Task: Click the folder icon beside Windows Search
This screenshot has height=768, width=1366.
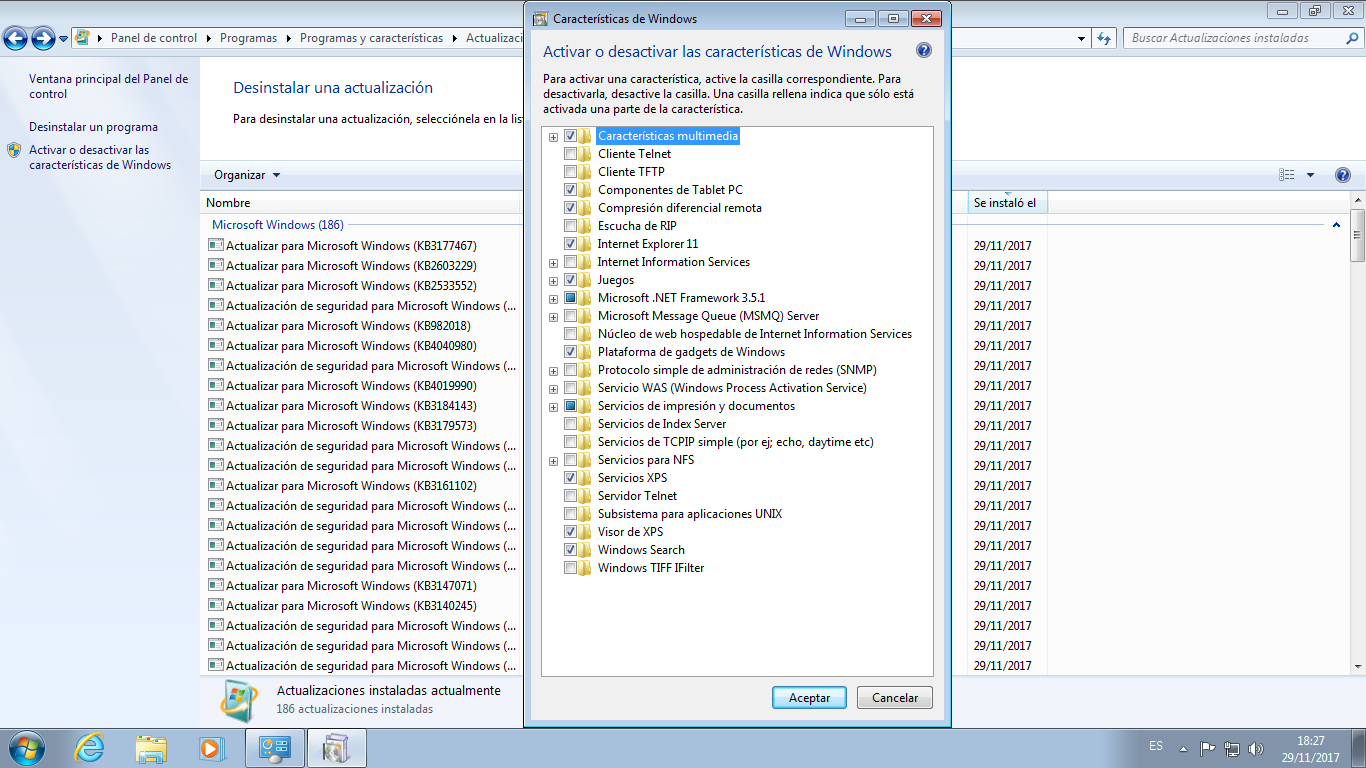Action: (585, 550)
